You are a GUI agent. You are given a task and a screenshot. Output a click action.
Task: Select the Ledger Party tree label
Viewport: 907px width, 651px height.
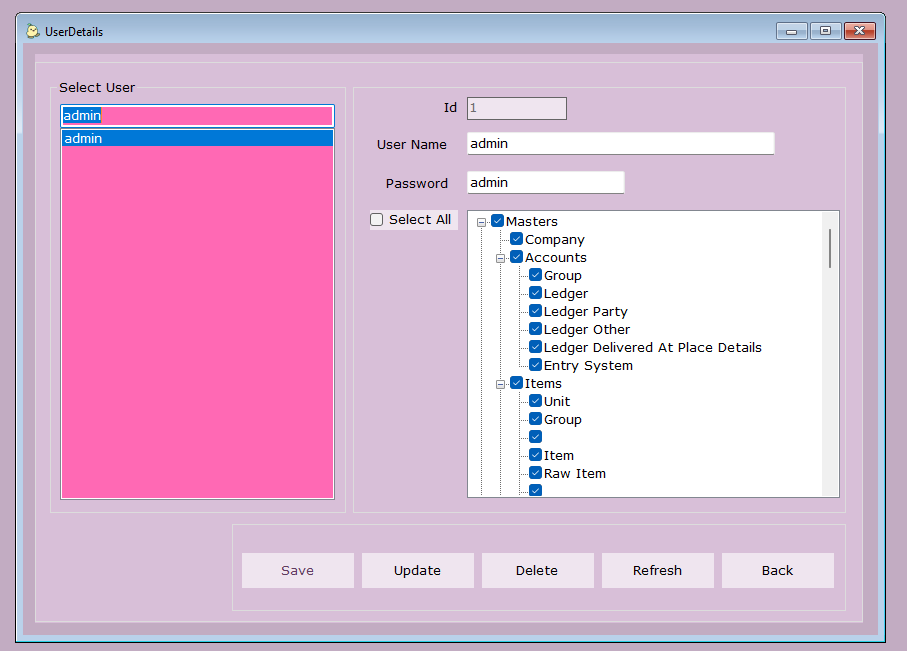[585, 311]
